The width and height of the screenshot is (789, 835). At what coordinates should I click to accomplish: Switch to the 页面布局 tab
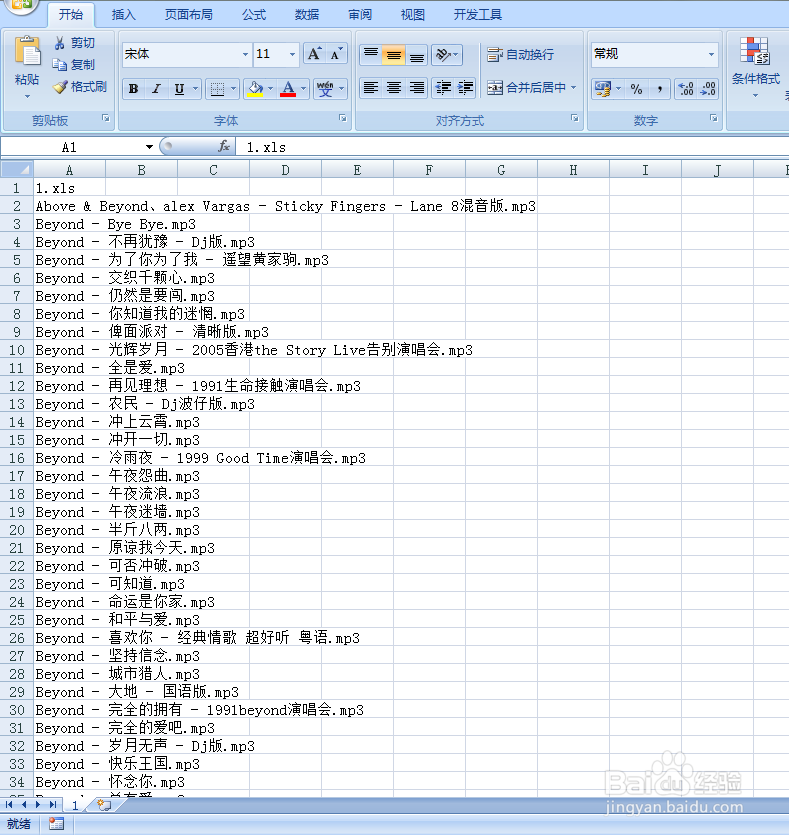pyautogui.click(x=188, y=14)
